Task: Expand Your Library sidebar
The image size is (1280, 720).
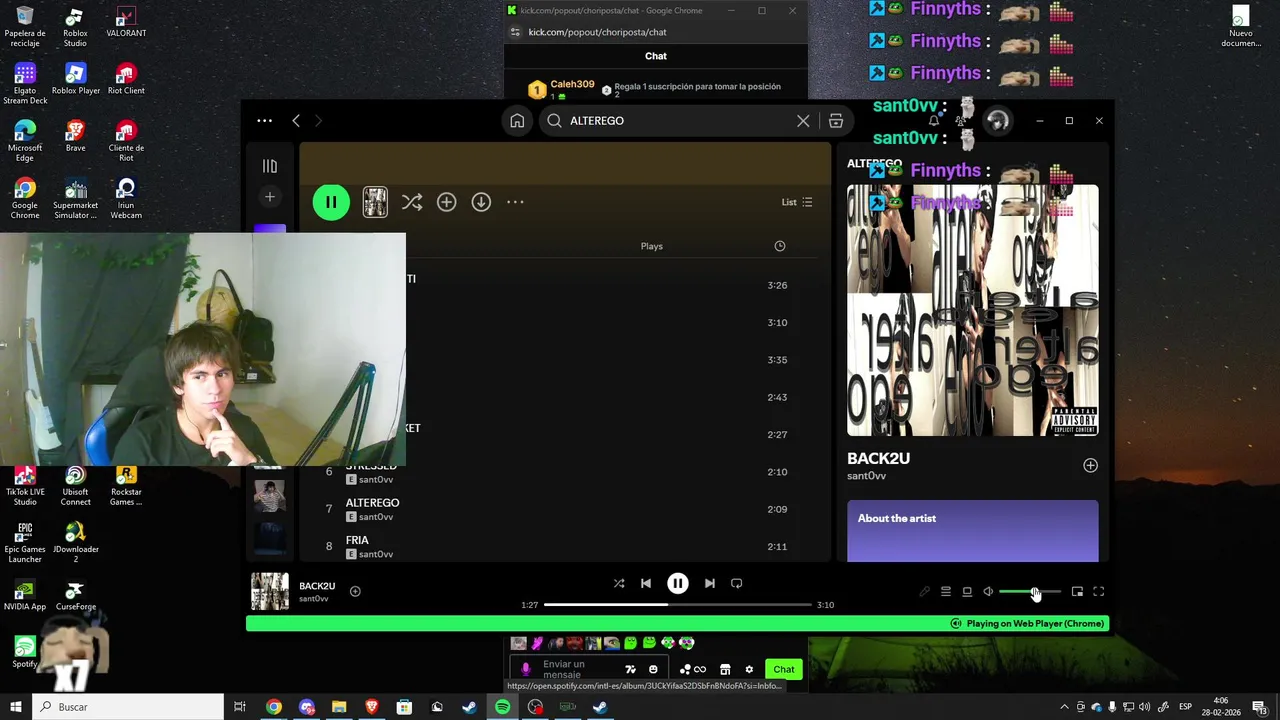Action: 269,166
